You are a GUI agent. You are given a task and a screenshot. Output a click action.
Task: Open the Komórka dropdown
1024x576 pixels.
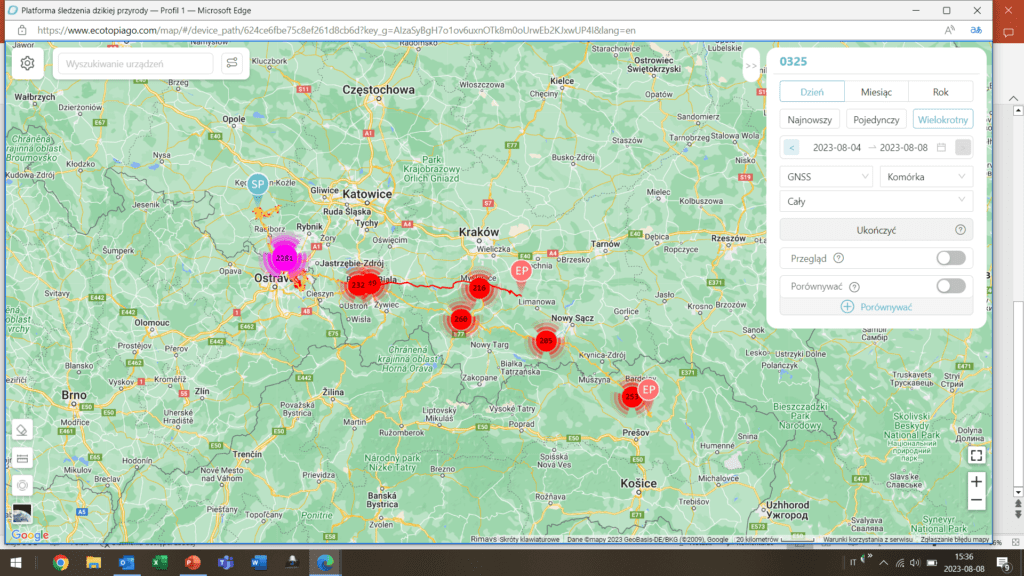click(x=925, y=176)
